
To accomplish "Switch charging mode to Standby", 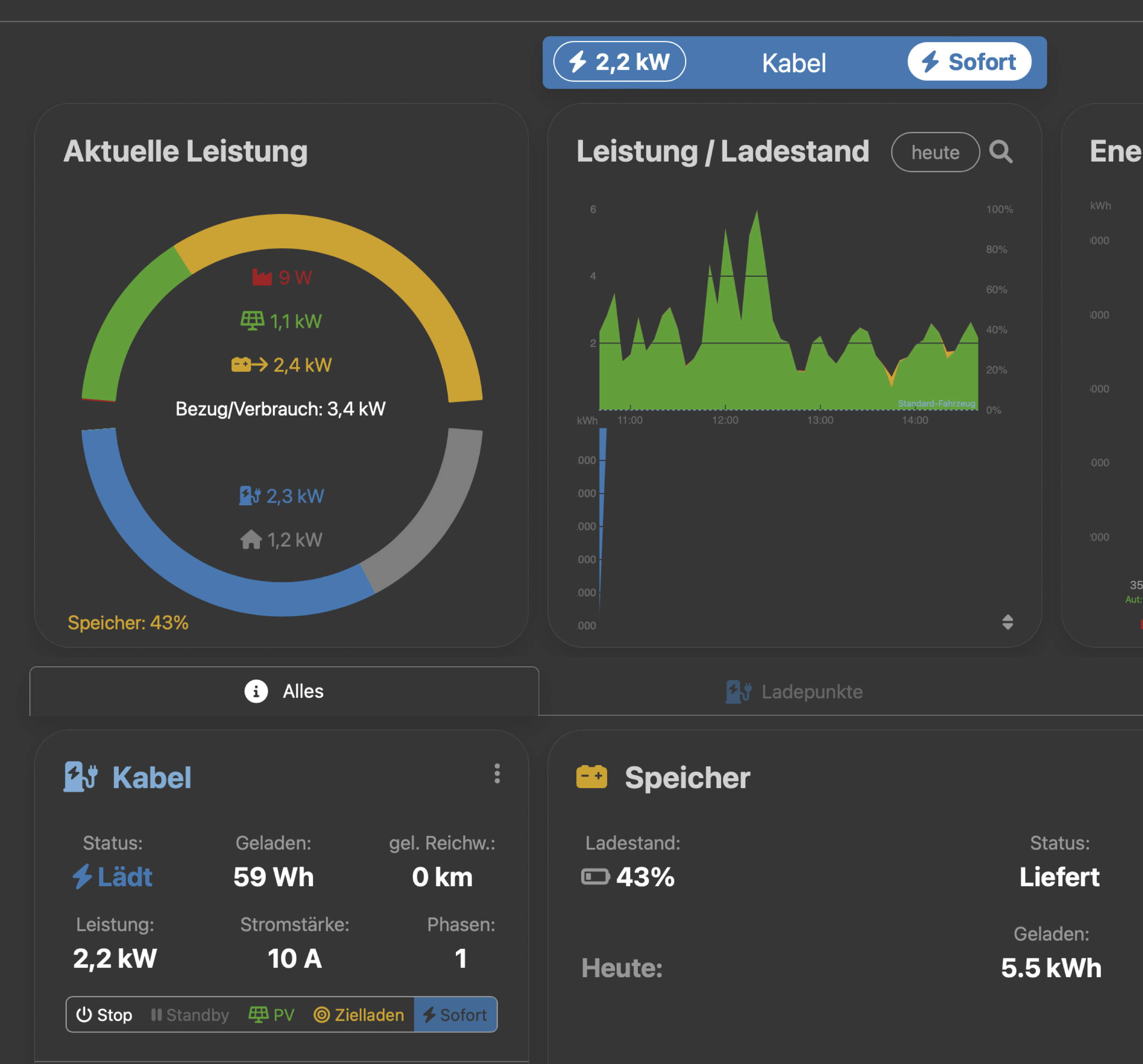I will (x=190, y=1015).
